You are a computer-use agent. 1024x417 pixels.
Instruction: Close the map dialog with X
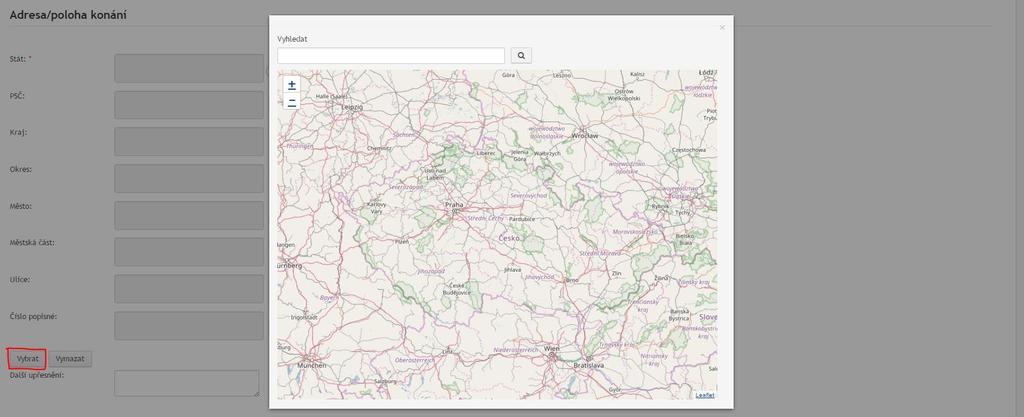pos(722,27)
